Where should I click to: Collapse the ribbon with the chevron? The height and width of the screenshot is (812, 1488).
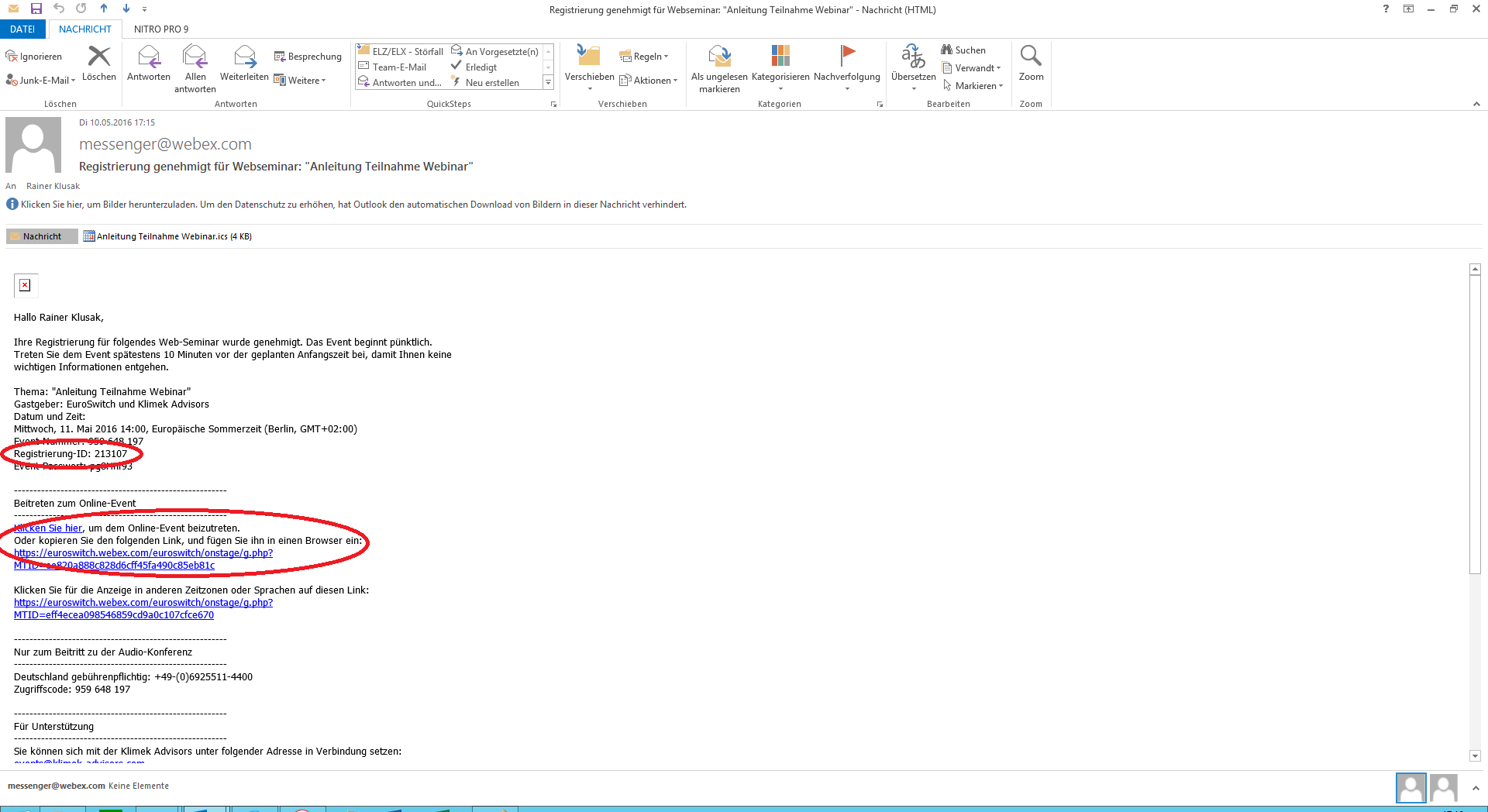pos(1476,104)
